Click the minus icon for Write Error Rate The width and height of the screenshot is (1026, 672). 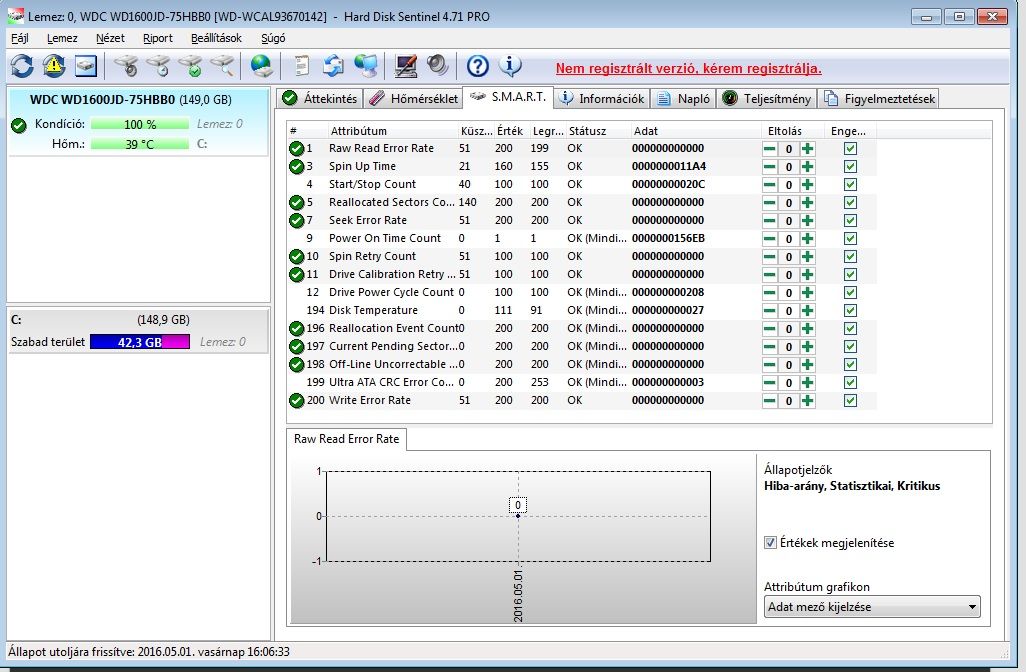pos(770,400)
